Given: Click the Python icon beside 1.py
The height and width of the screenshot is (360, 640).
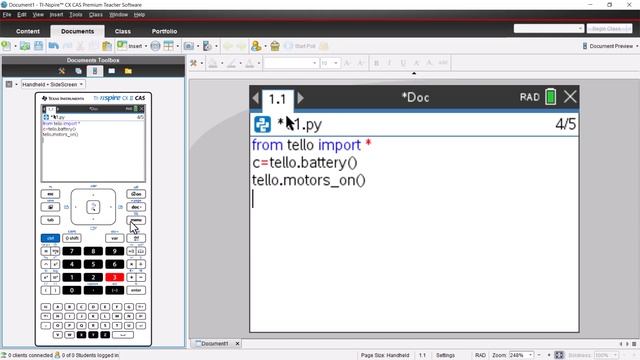Looking at the screenshot, I should pyautogui.click(x=262, y=124).
